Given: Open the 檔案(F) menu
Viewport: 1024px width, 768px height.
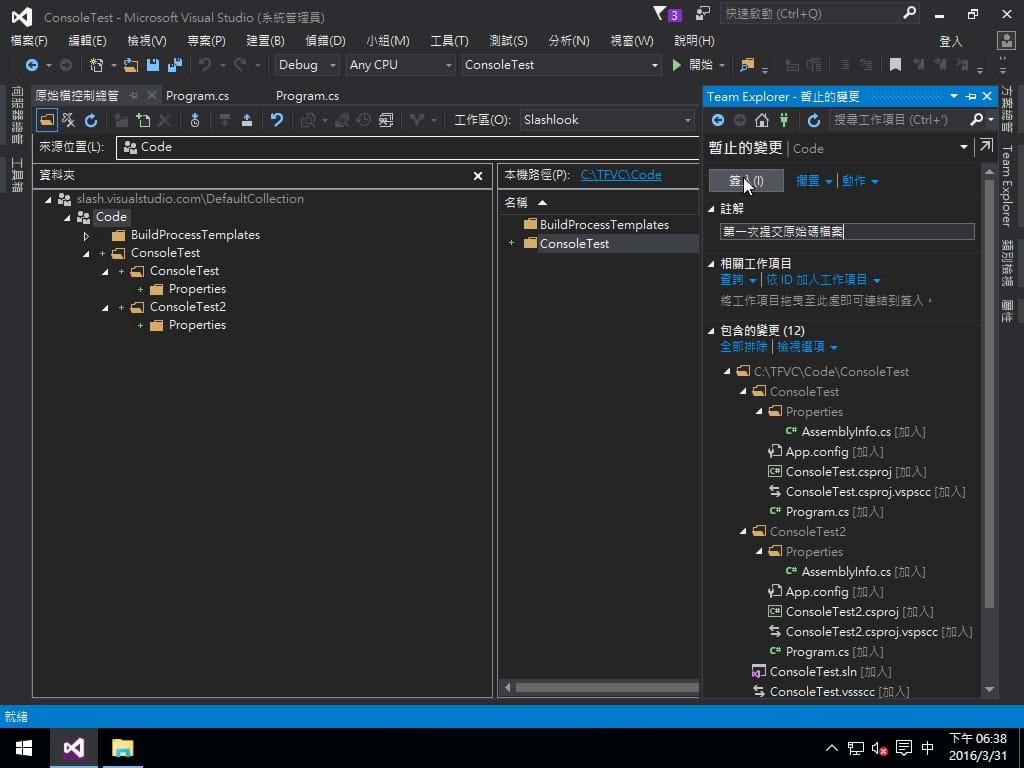Looking at the screenshot, I should click(29, 40).
